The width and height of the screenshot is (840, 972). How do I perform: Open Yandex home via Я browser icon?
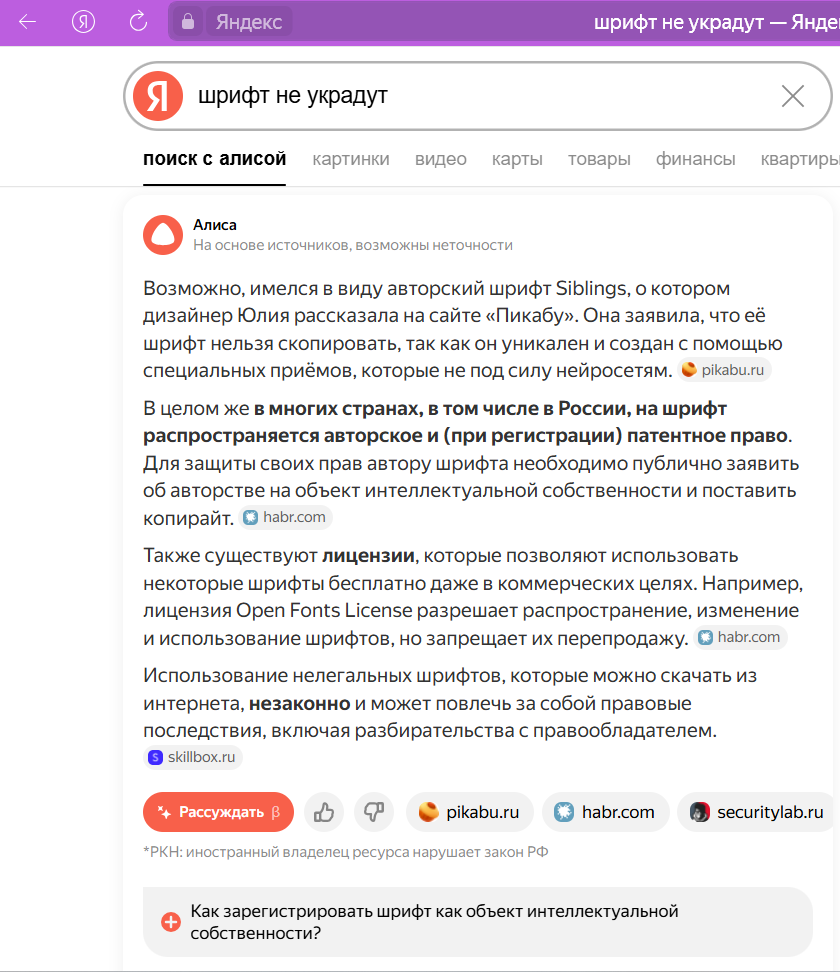pos(84,22)
